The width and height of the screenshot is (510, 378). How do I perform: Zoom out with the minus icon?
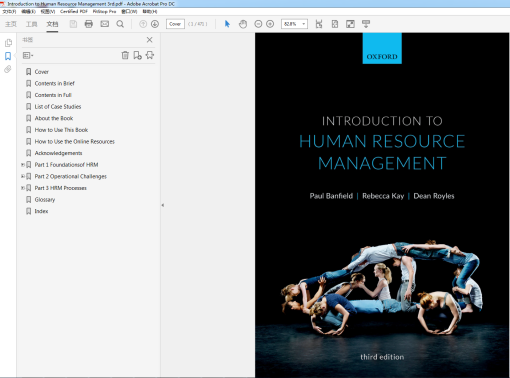click(x=258, y=24)
